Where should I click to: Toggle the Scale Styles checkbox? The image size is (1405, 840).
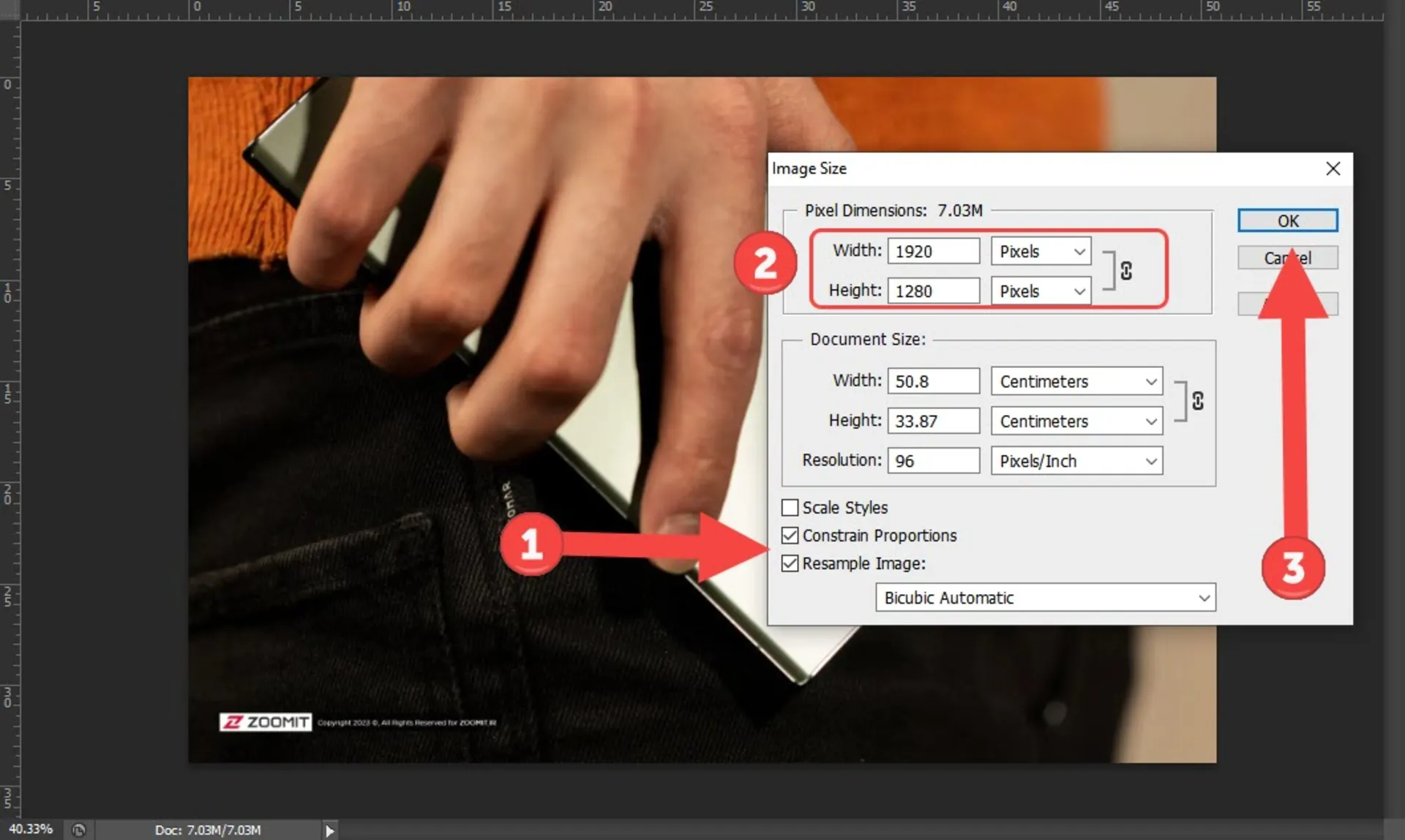click(790, 507)
